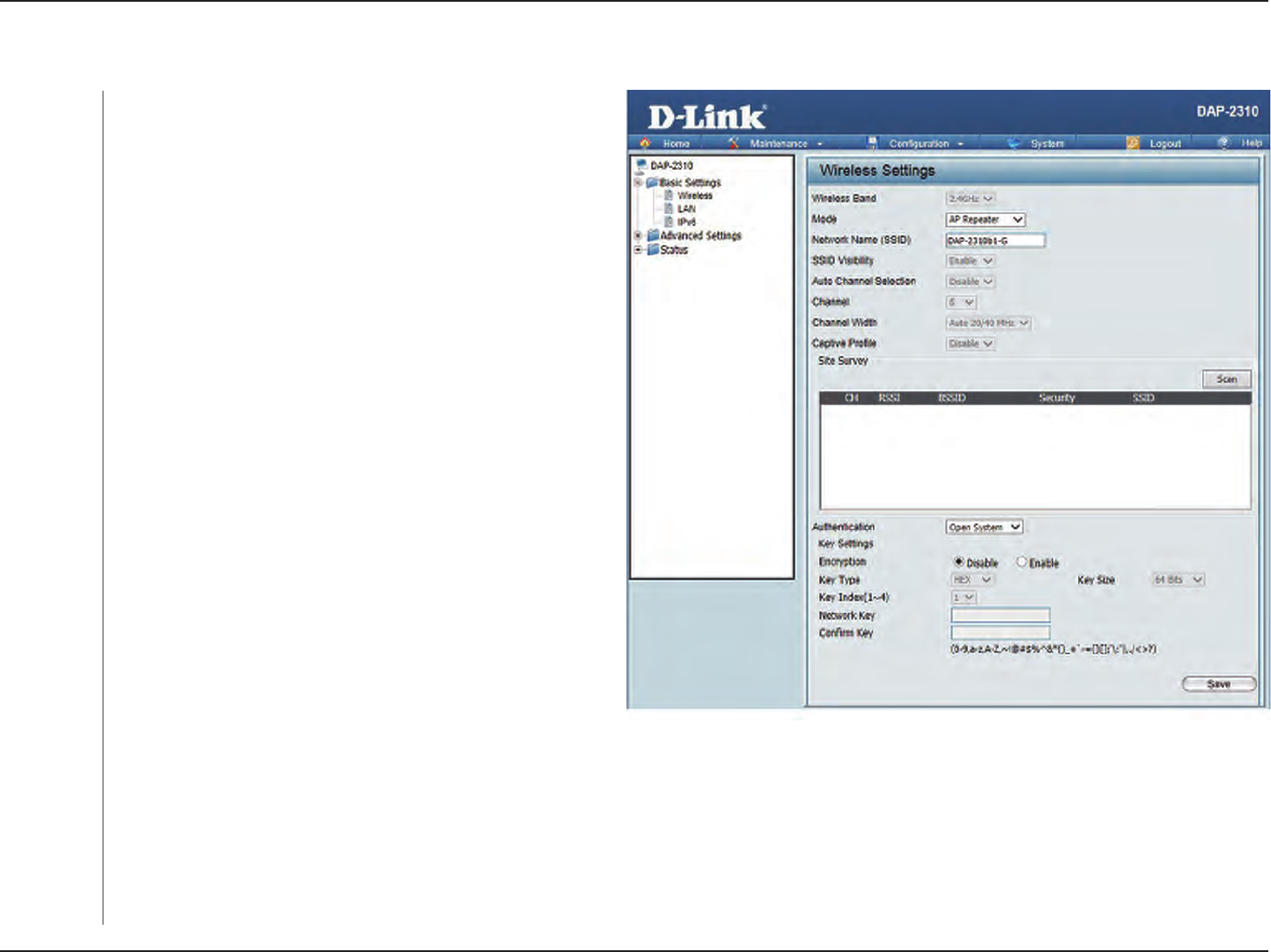This screenshot has width=1271, height=952.
Task: Open the Auto Channel Selection dropdown
Action: [971, 282]
